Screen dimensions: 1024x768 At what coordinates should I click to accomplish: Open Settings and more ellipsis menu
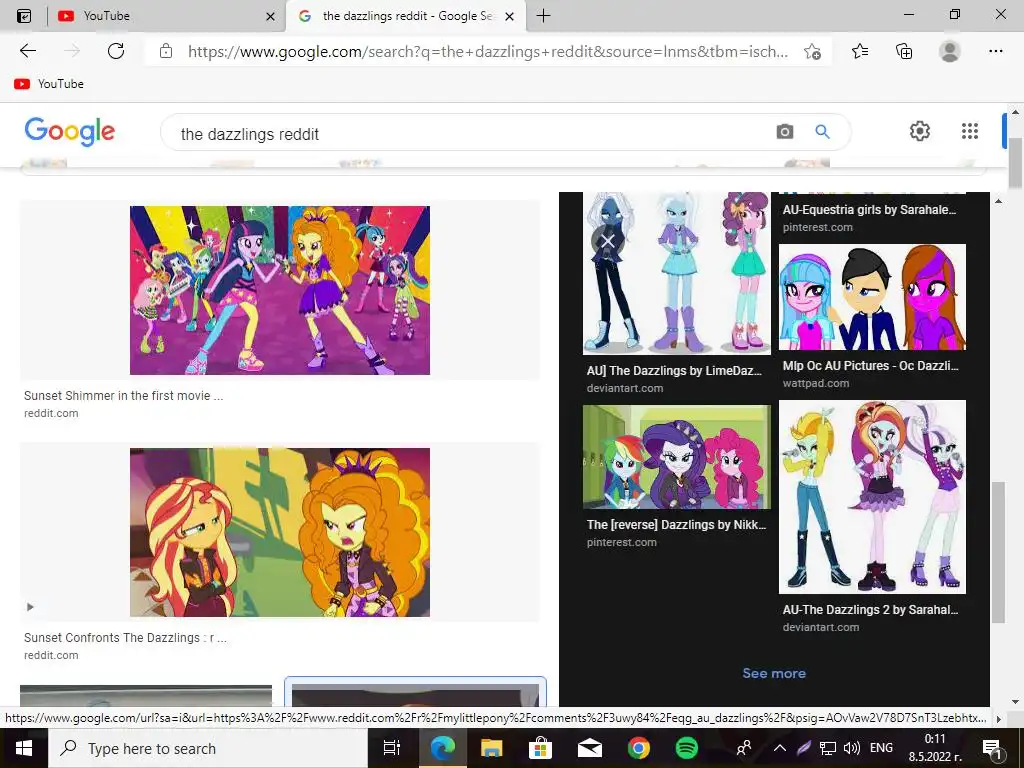pyautogui.click(x=995, y=51)
